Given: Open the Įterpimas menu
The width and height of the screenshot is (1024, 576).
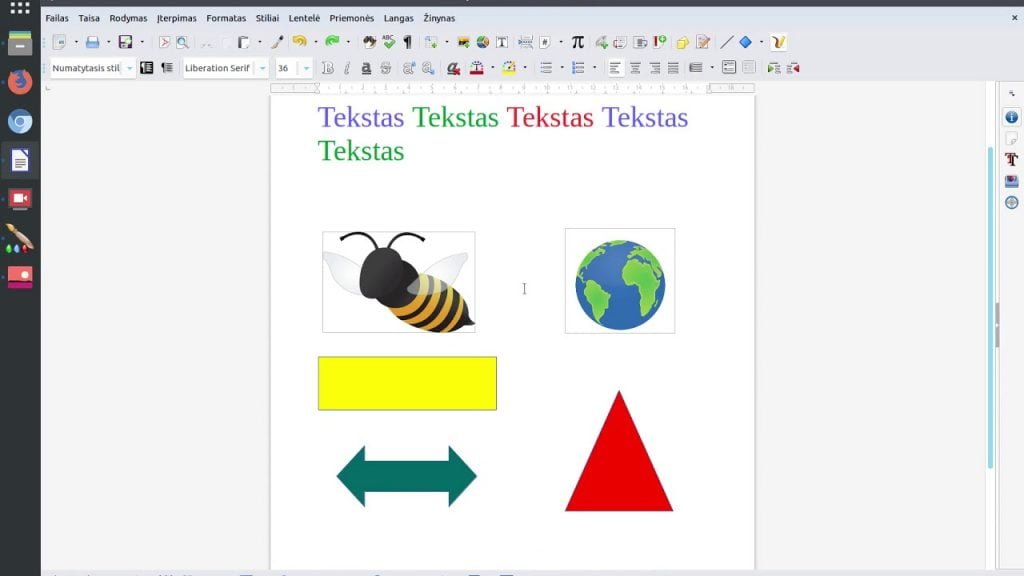Looking at the screenshot, I should 176,18.
